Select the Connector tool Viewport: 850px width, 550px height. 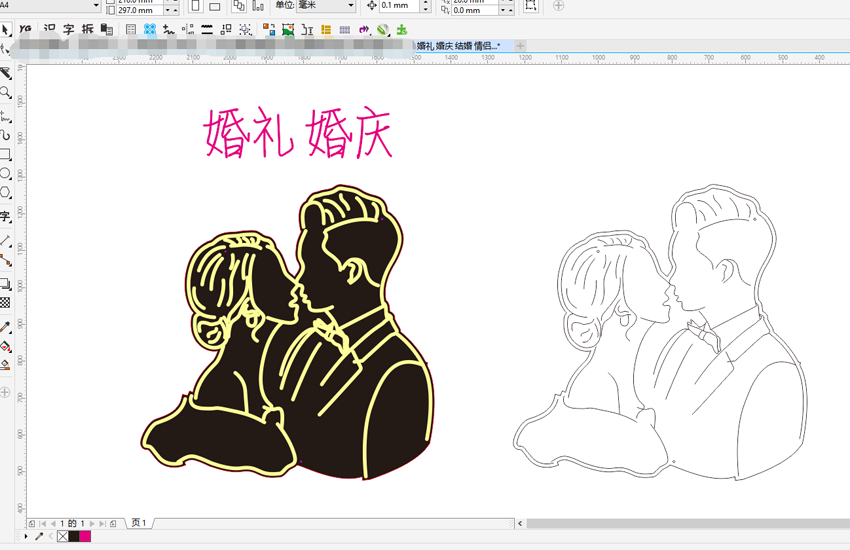(x=5, y=260)
